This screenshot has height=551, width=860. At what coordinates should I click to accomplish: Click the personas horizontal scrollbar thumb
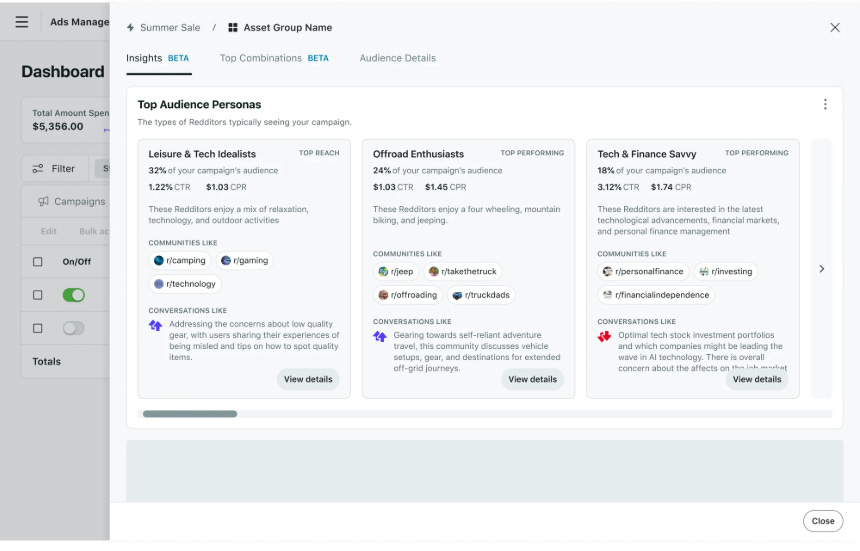190,414
